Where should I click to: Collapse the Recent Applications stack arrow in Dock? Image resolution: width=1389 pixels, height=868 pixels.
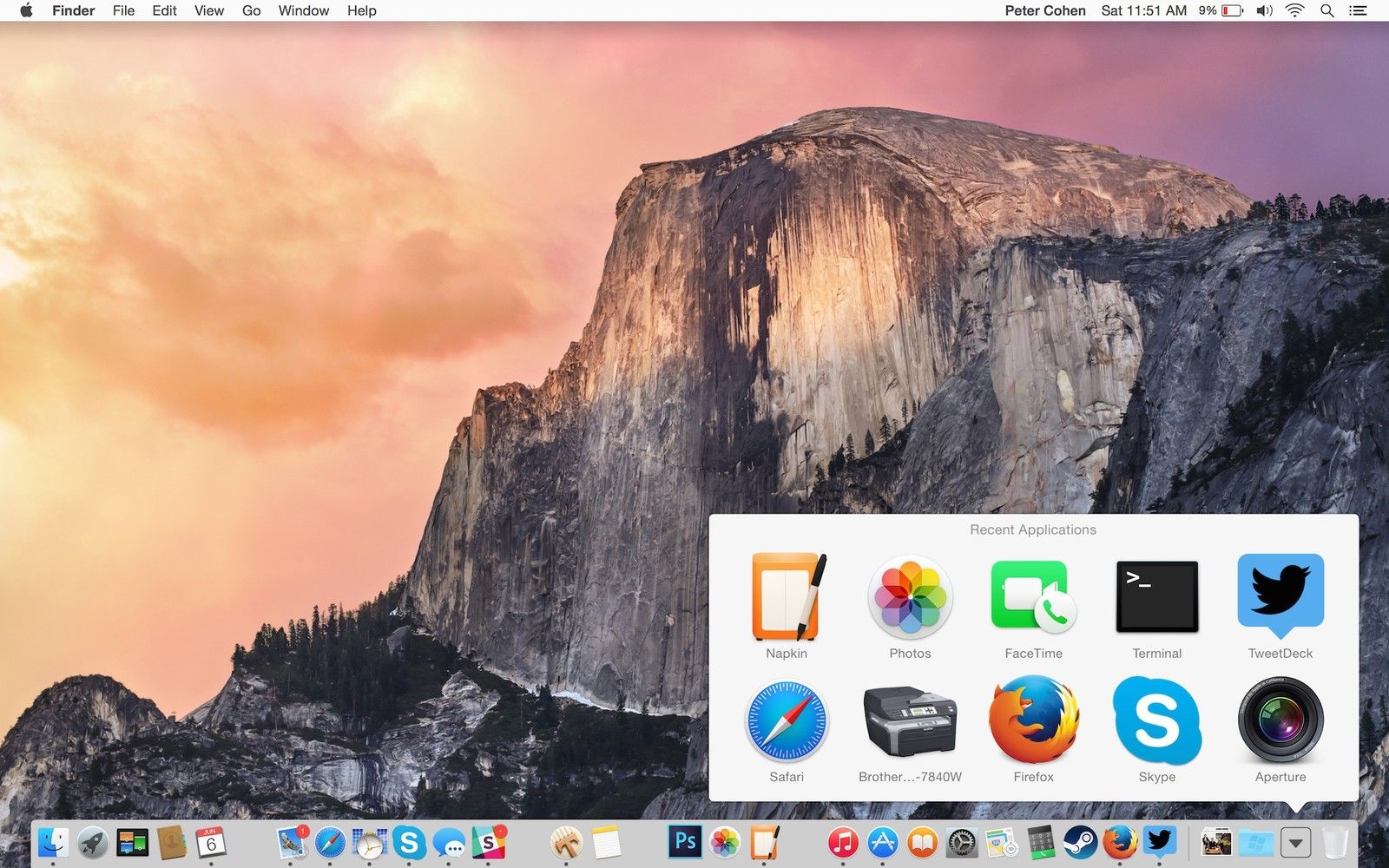(1295, 842)
